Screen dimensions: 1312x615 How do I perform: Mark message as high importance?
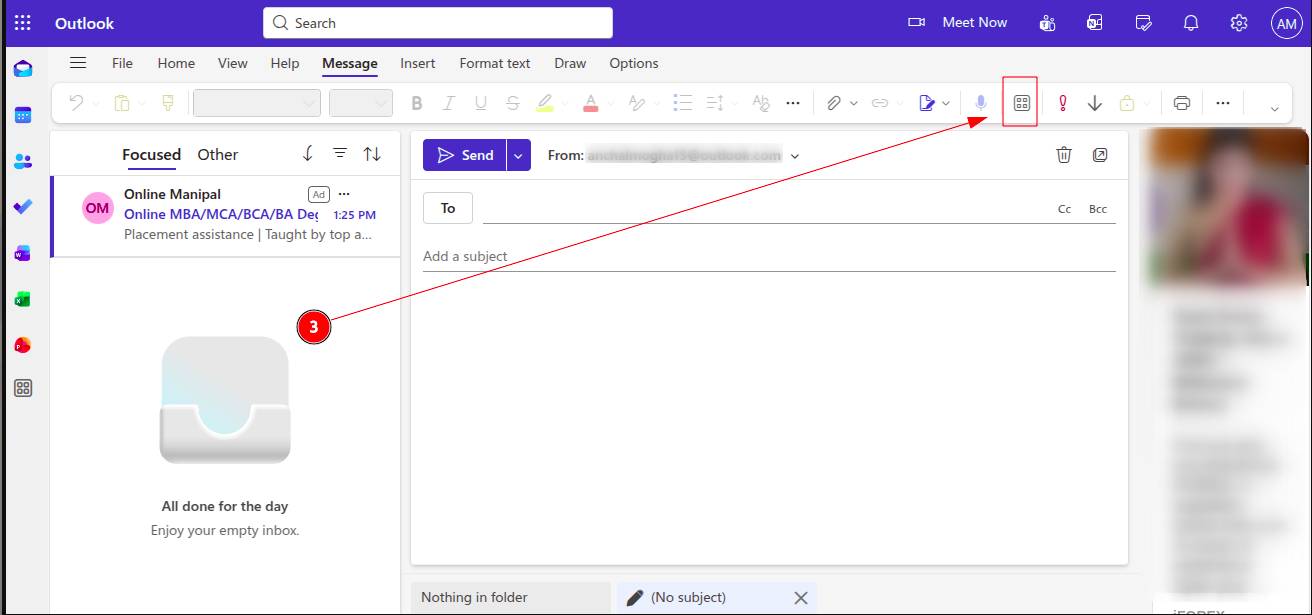click(1063, 103)
